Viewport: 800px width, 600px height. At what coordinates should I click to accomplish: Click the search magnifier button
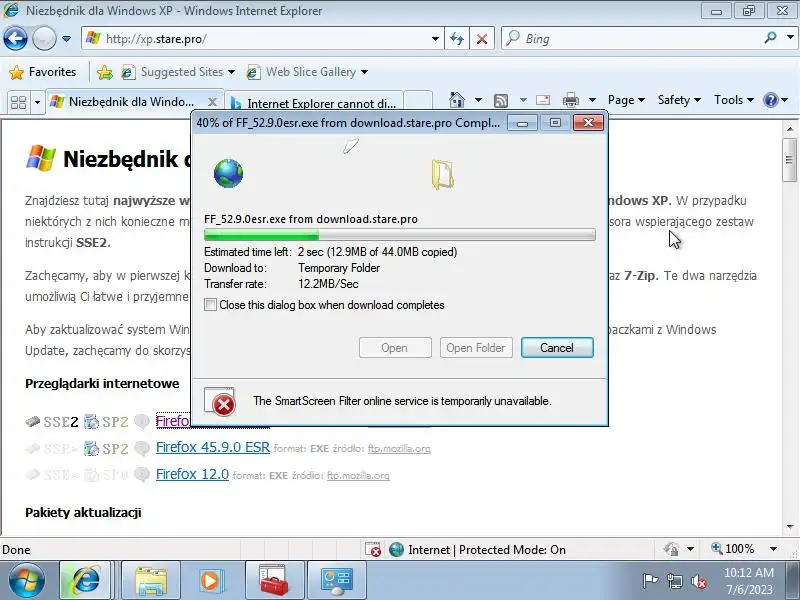(x=771, y=37)
